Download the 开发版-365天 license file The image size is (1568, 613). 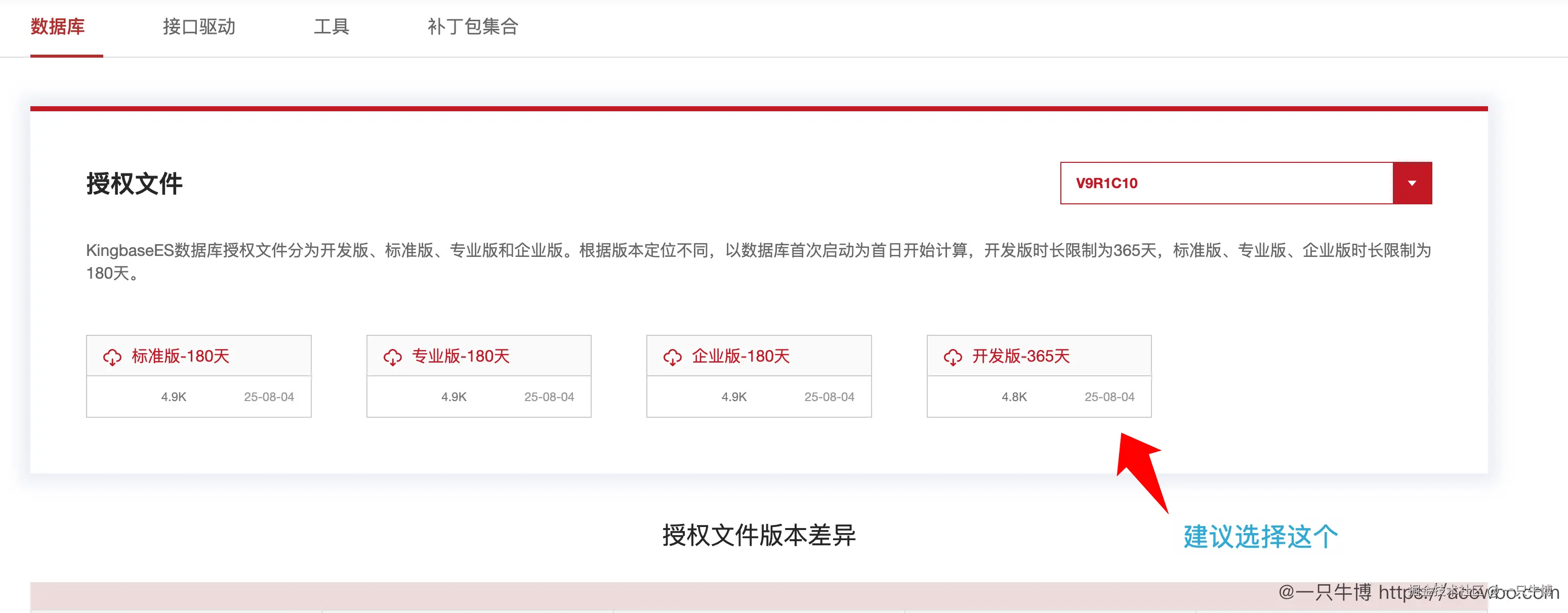coord(1021,357)
